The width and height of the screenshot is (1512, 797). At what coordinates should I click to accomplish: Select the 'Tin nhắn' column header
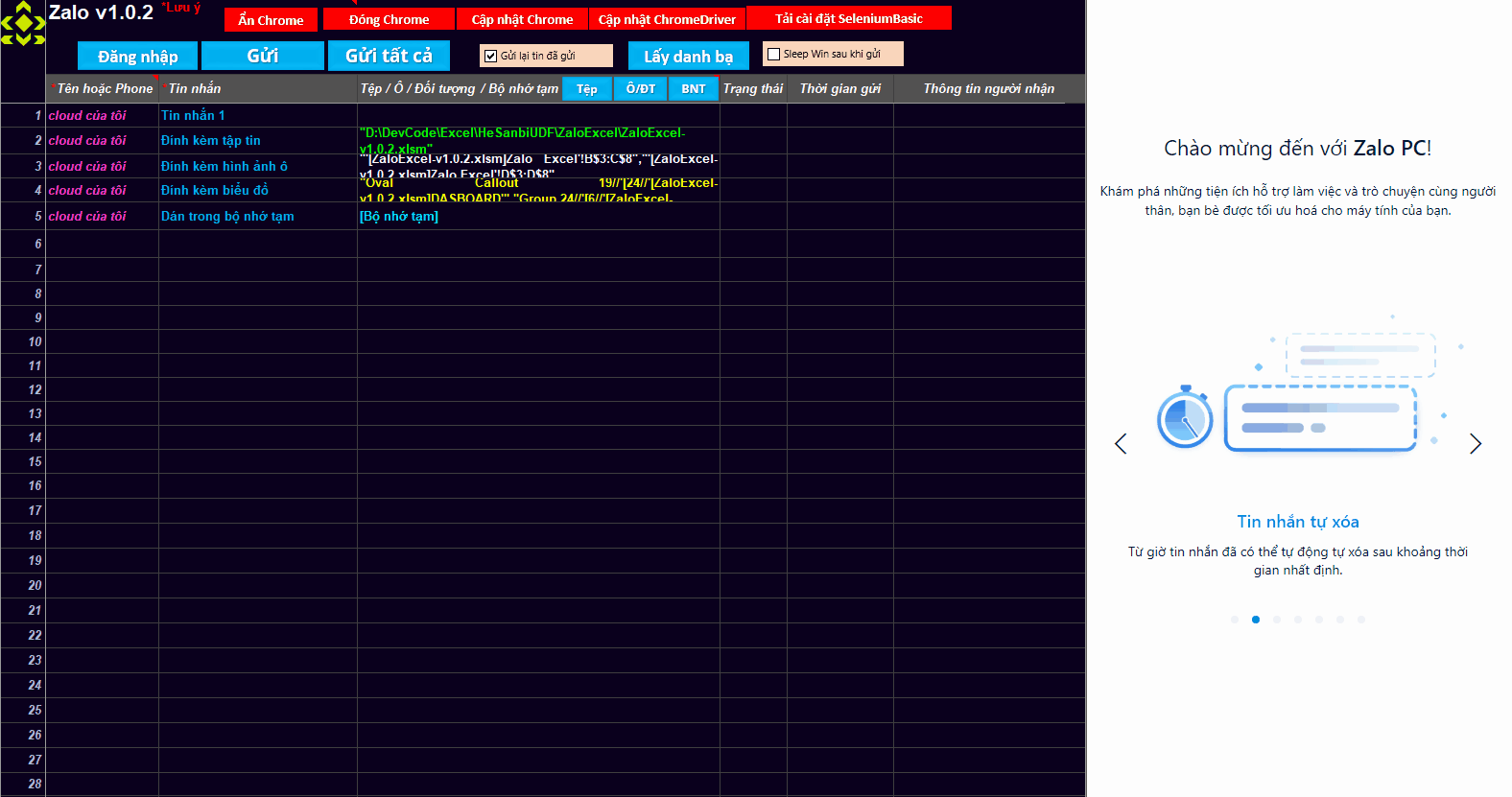coord(258,88)
